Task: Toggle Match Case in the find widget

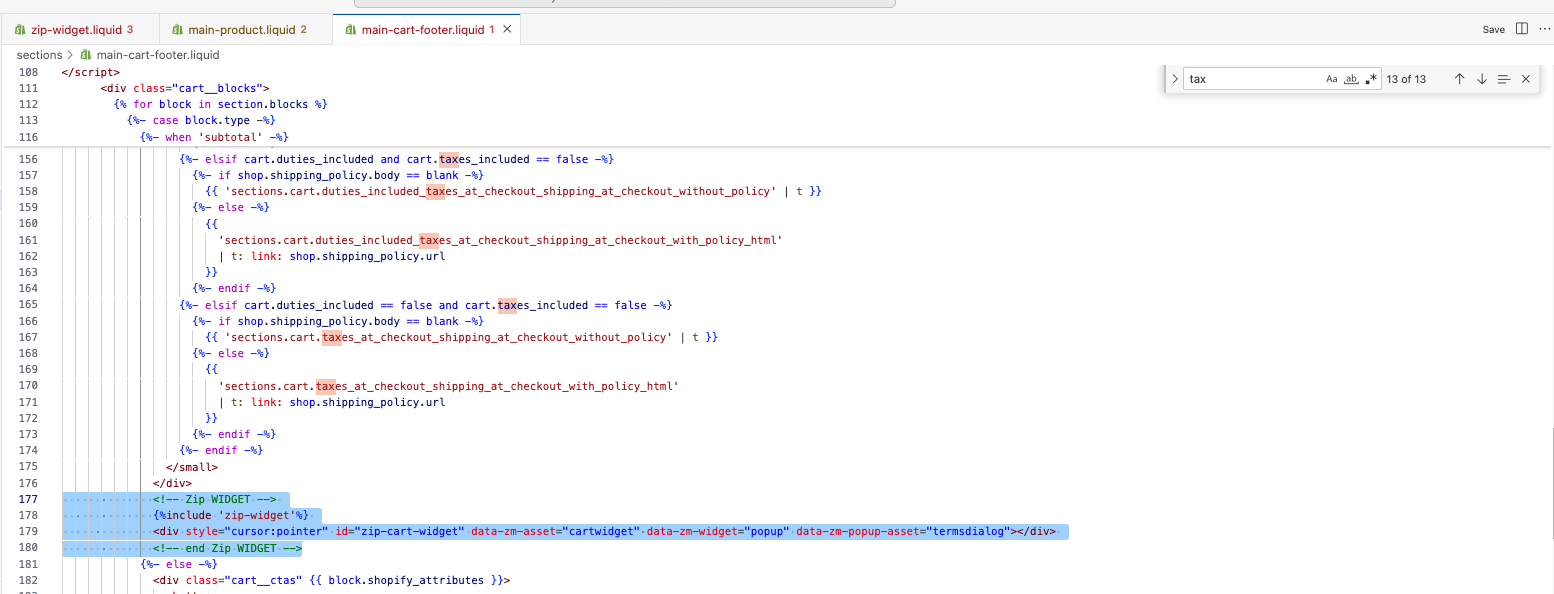Action: pos(1331,79)
